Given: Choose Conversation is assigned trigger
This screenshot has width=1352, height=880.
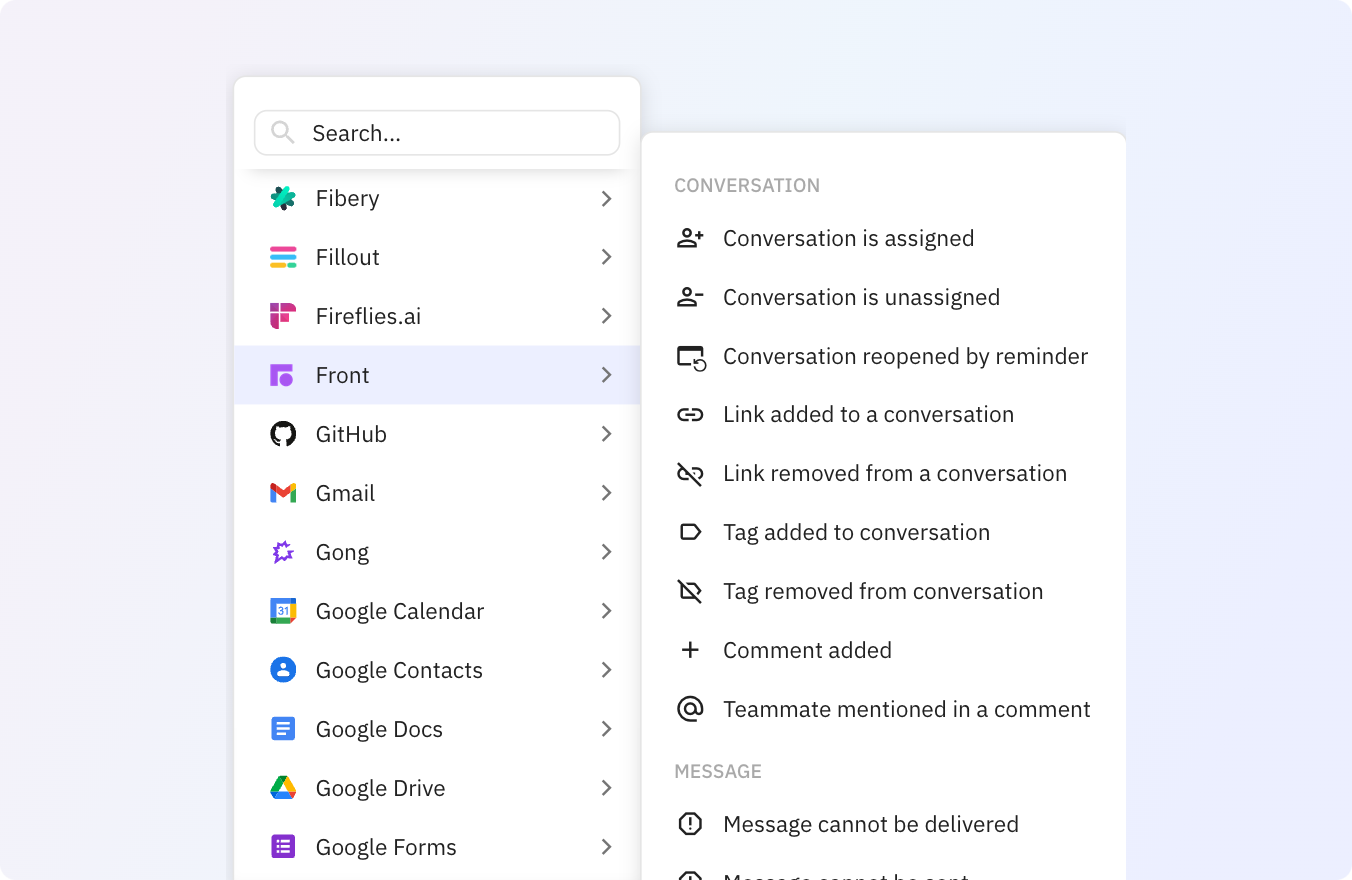Looking at the screenshot, I should [x=848, y=238].
